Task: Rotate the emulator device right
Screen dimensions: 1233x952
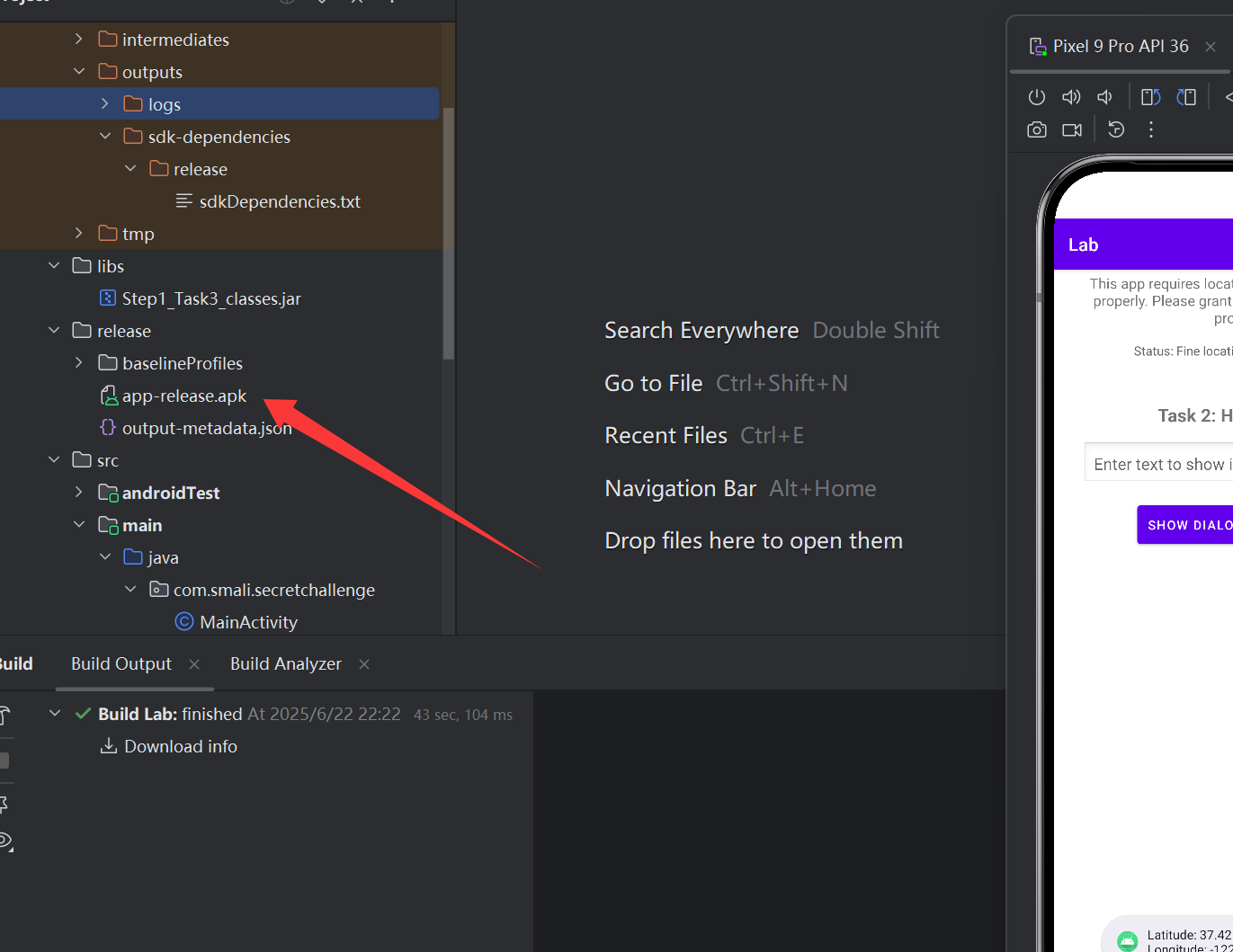Action: coord(1186,97)
